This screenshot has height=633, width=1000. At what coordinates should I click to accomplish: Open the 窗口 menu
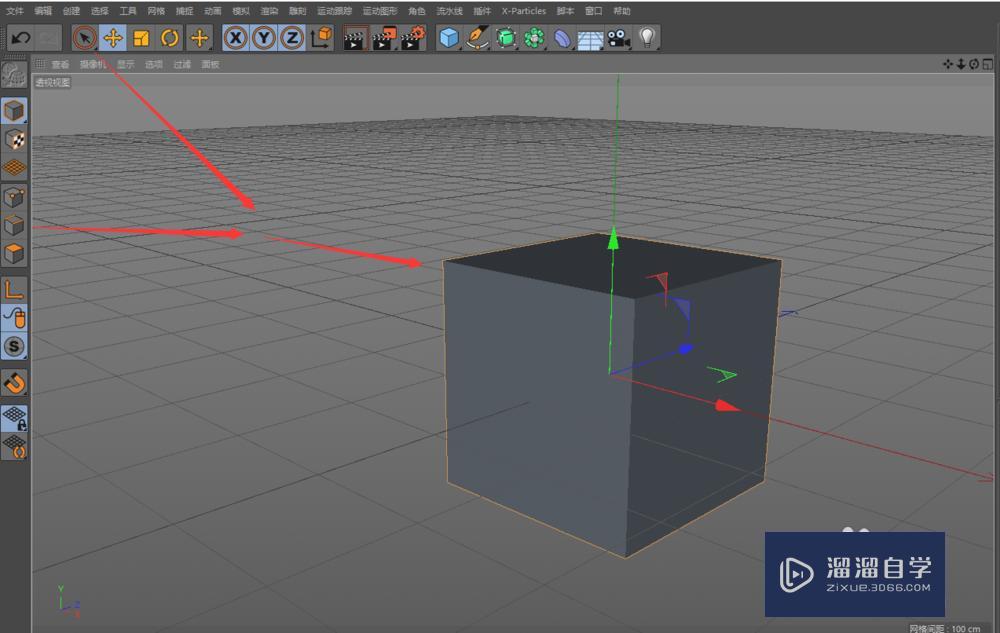[594, 11]
